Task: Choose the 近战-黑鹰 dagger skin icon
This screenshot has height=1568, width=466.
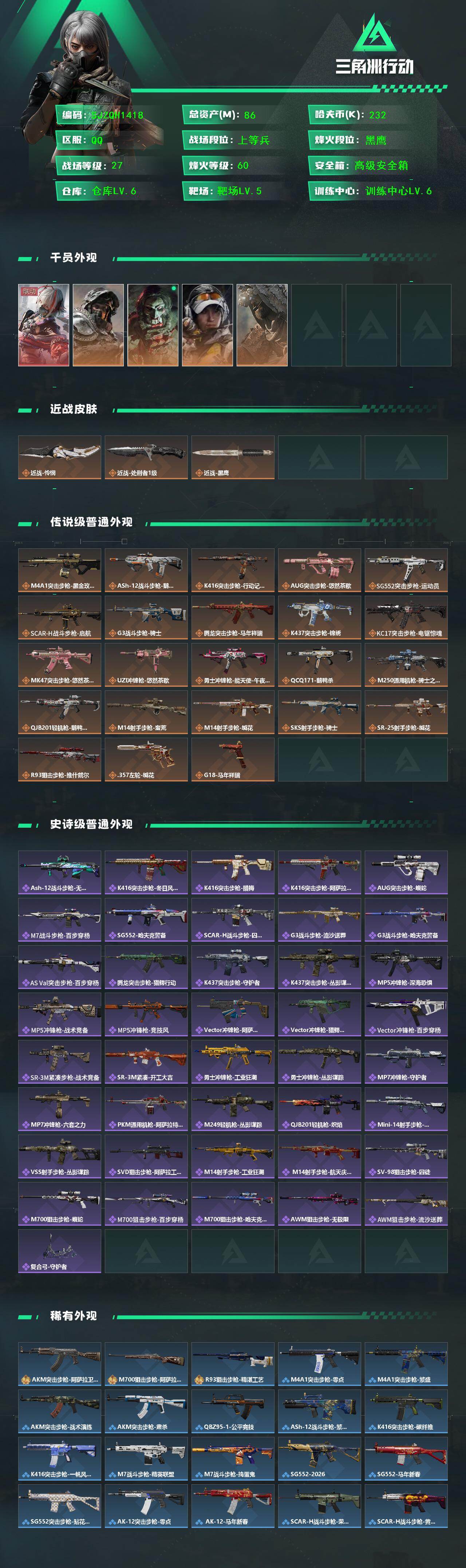Action: point(233,457)
